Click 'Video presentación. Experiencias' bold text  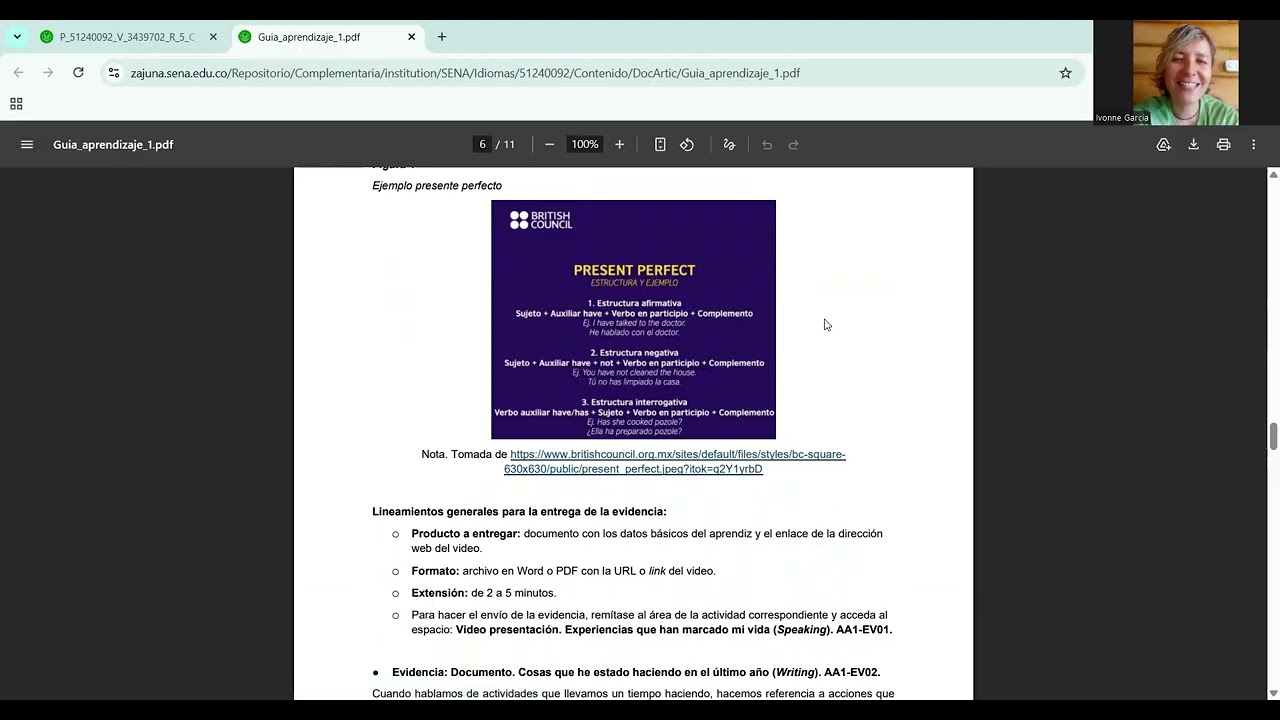click(674, 630)
